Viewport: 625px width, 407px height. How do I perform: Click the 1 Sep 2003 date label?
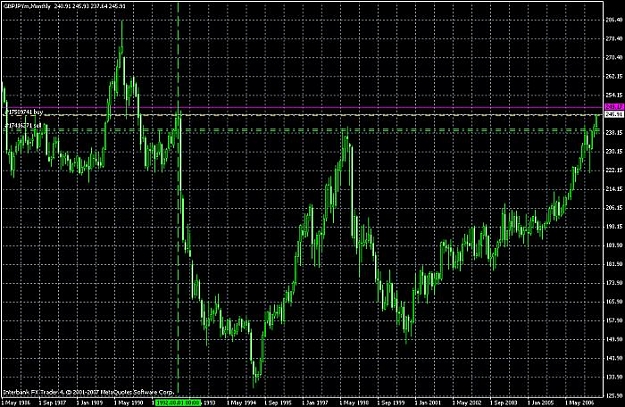point(504,403)
